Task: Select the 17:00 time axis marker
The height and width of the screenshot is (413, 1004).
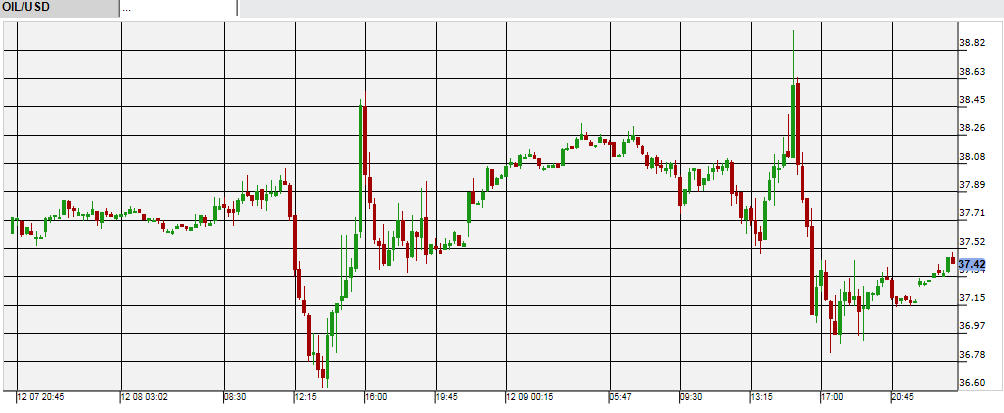Action: coord(831,397)
